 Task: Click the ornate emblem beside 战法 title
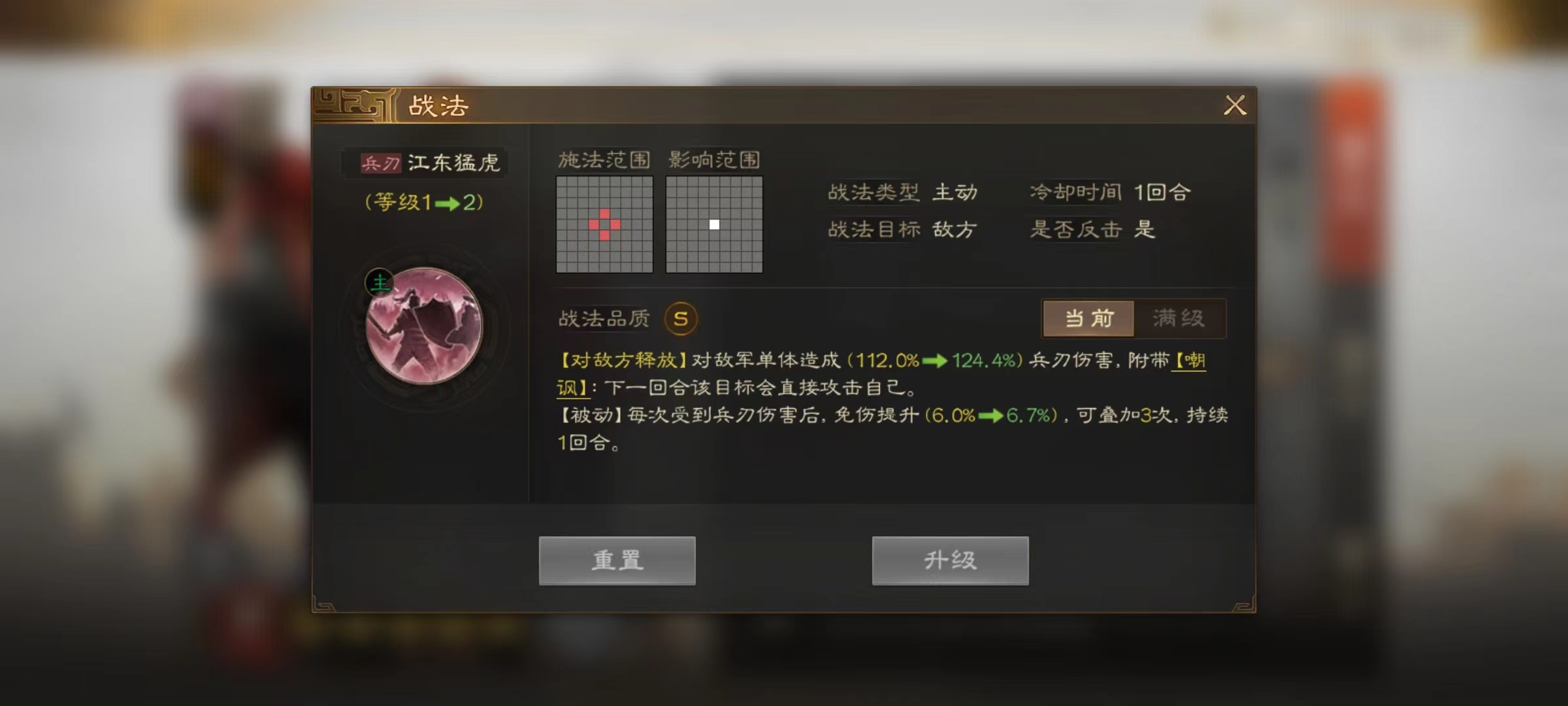coord(353,105)
